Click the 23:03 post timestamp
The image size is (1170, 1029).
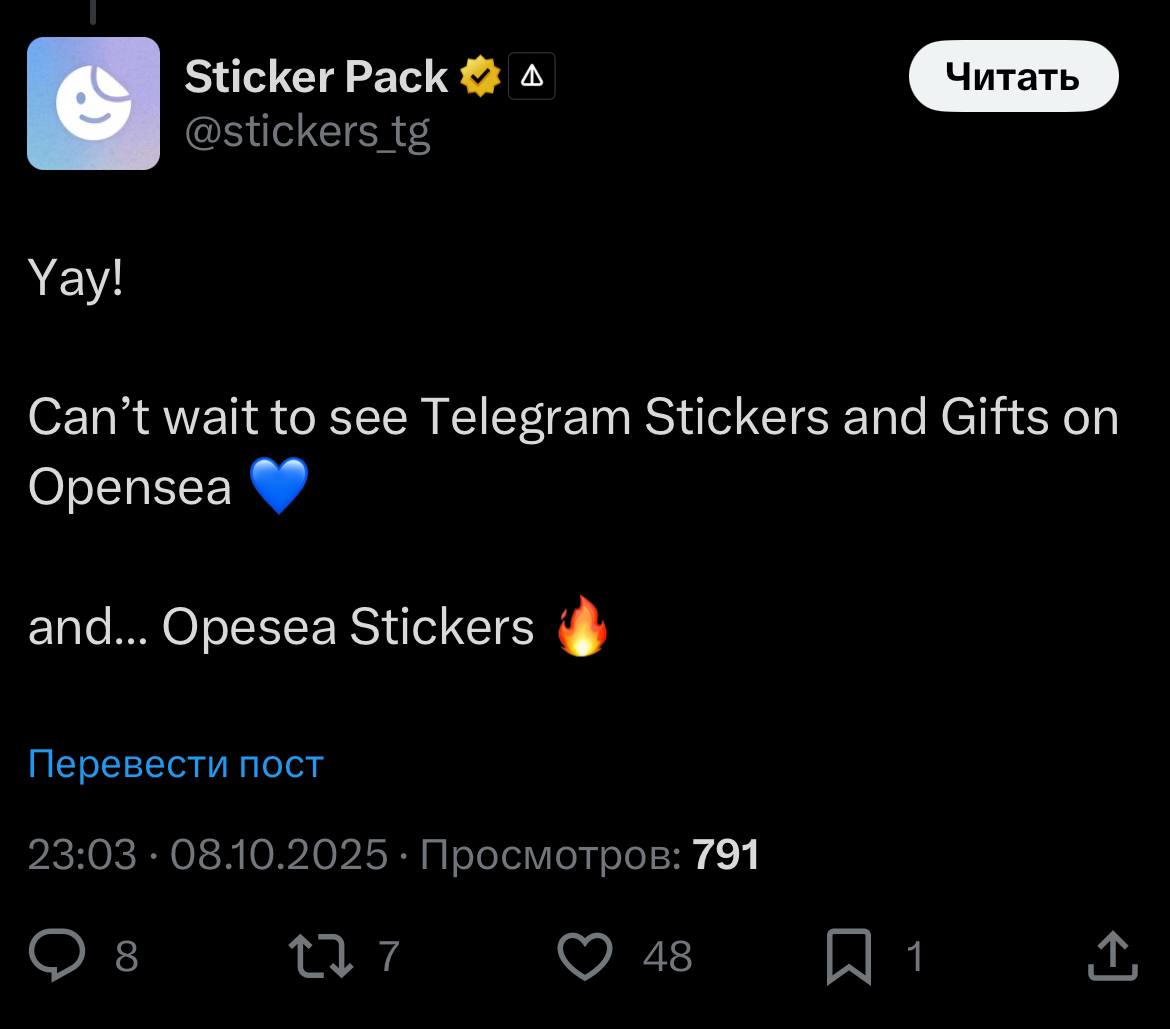(x=82, y=855)
